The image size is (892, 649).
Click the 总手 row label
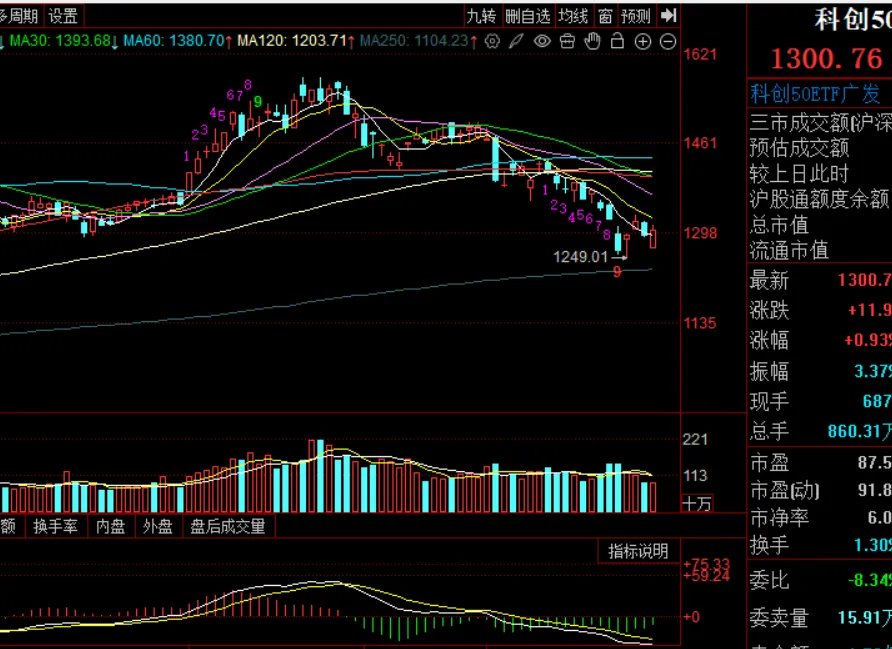pyautogui.click(x=770, y=431)
